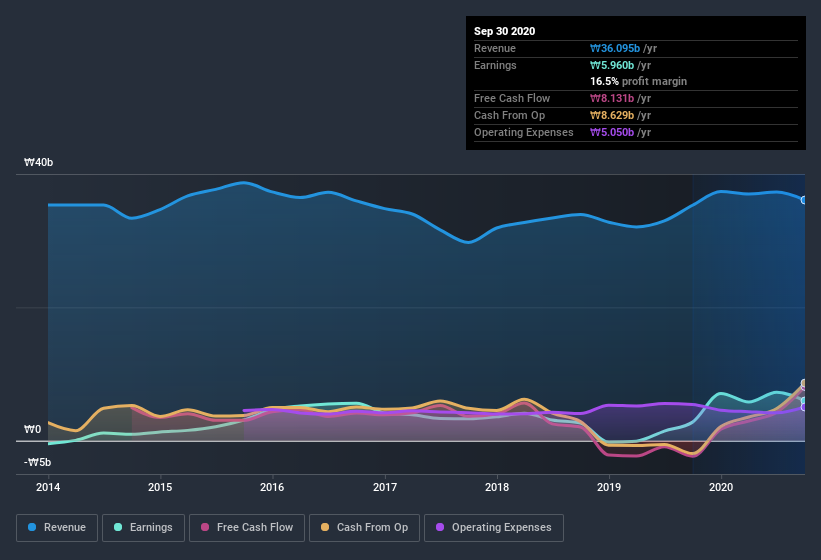Viewport: 821px width, 560px height.
Task: Click the 2017 x-axis label
Action: (384, 487)
